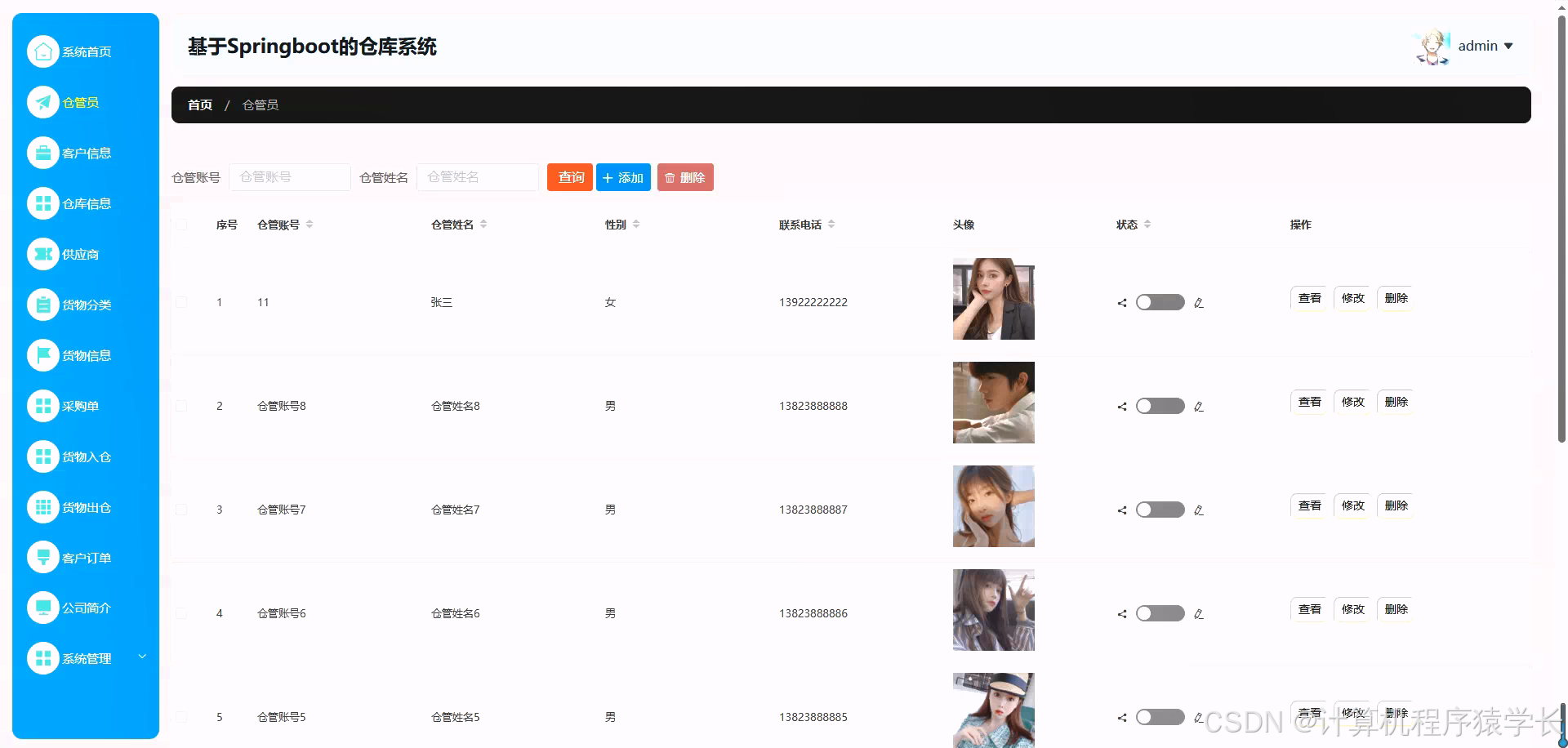The height and width of the screenshot is (748, 1568).
Task: Click the edit pencil icon beside row 2 toggle
Action: coord(1198,406)
